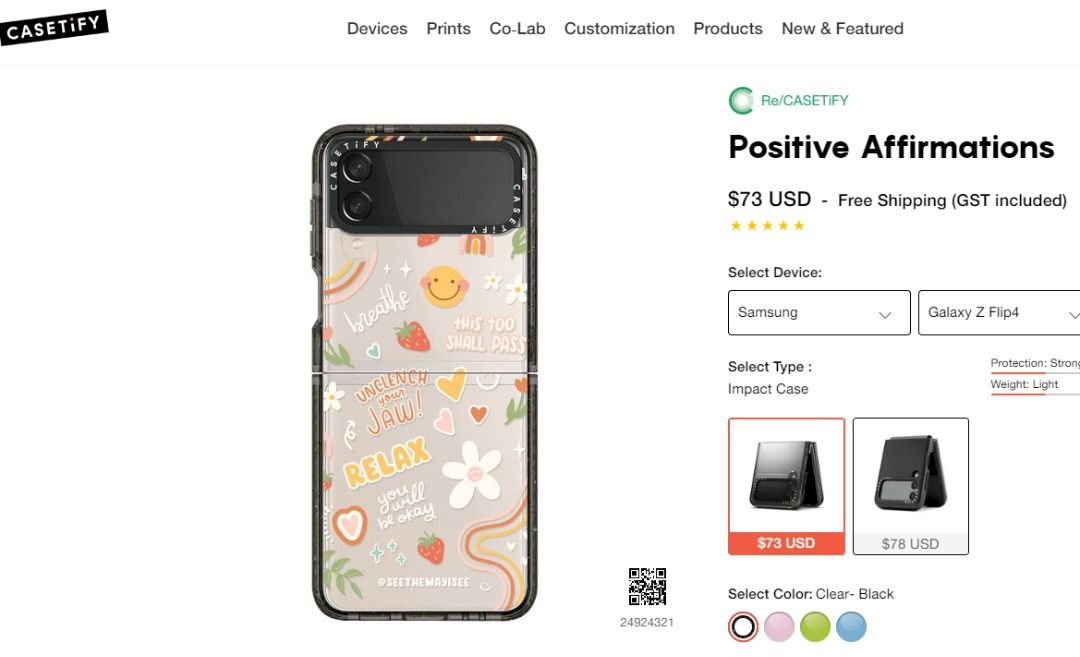Scan the QR code next to product number
The image size is (1080, 657).
(x=648, y=588)
